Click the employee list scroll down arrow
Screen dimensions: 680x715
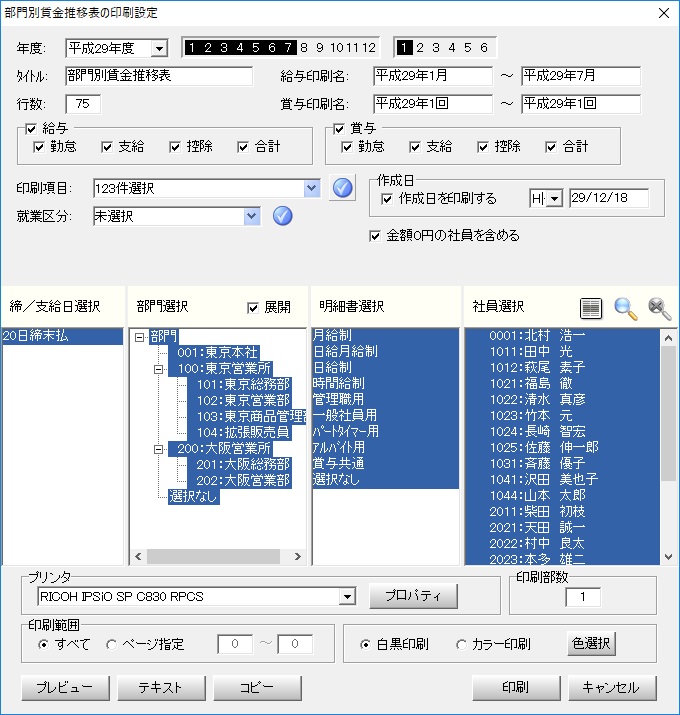(669, 556)
